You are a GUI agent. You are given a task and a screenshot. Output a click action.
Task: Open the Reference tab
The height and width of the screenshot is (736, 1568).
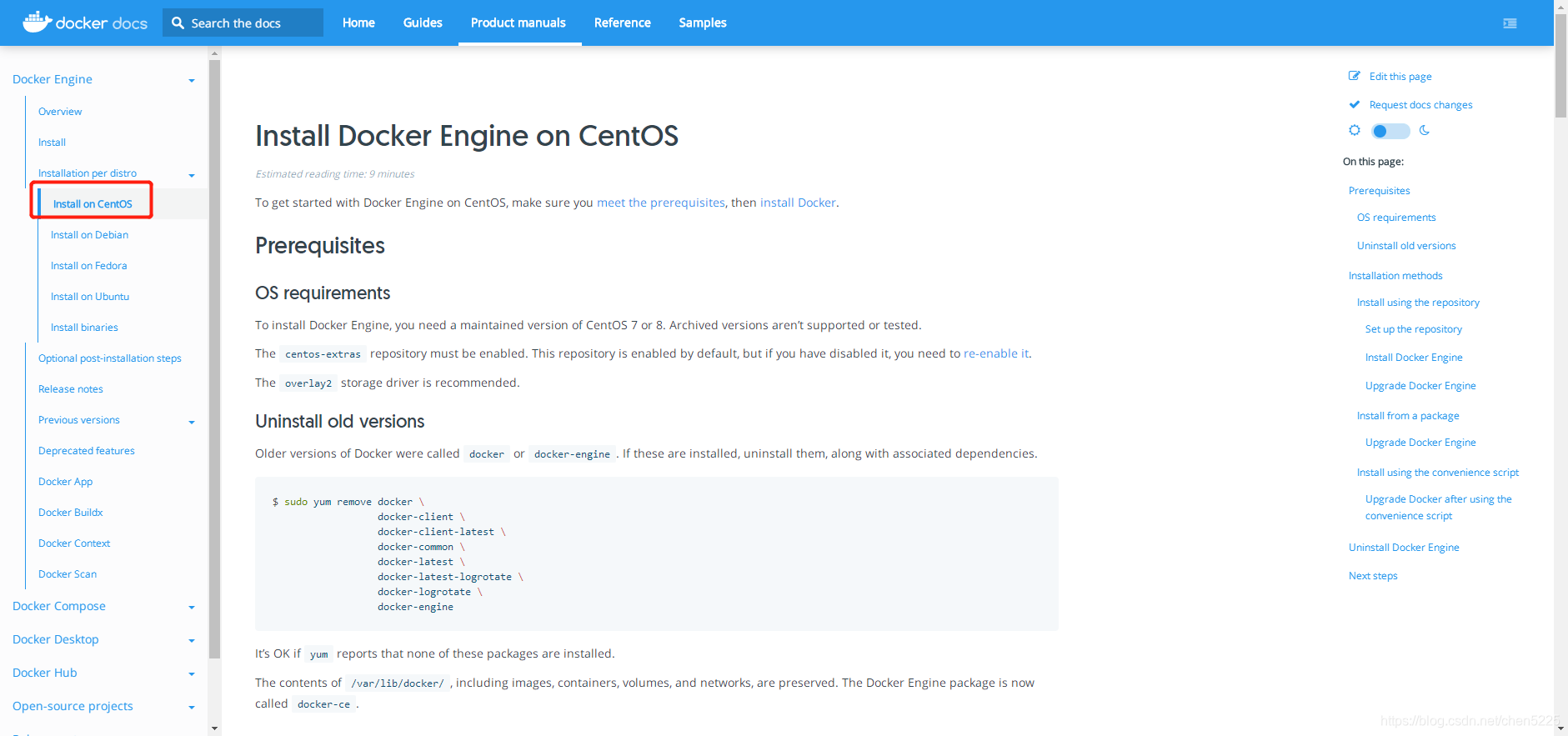coord(622,23)
